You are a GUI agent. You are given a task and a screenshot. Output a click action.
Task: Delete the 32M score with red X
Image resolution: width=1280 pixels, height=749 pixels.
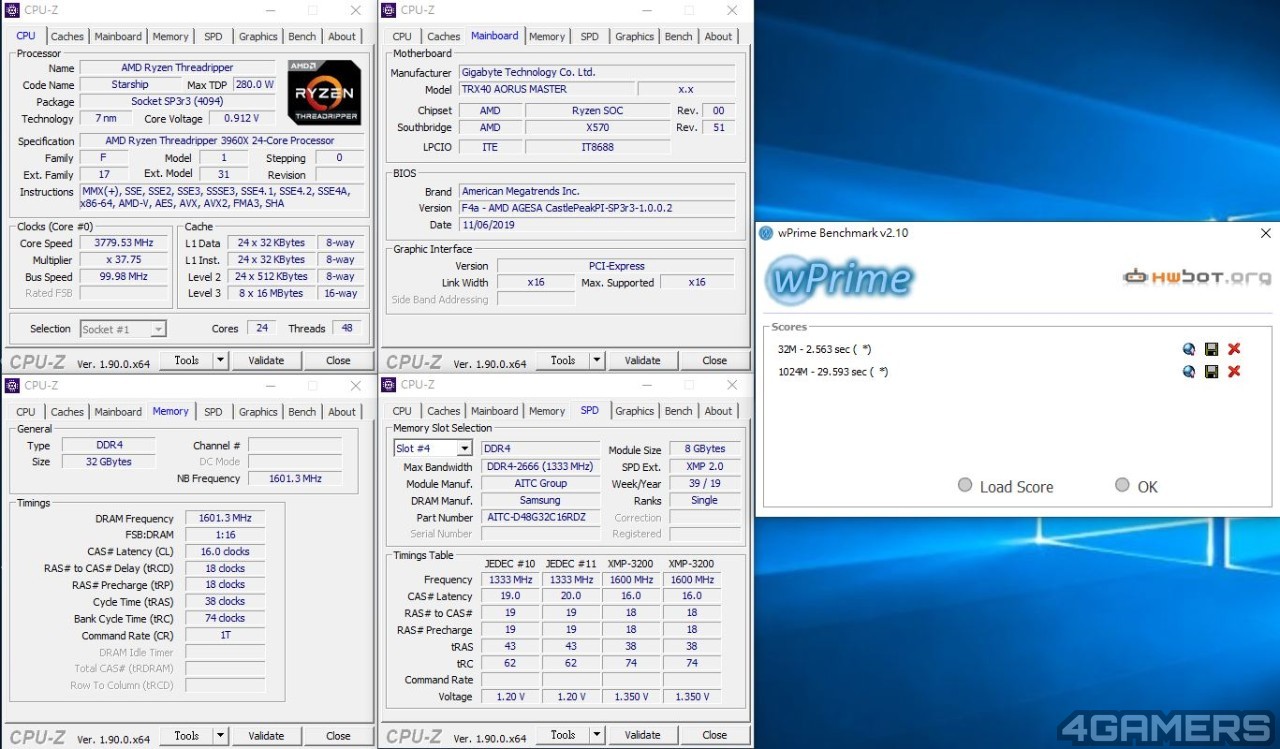(x=1234, y=349)
